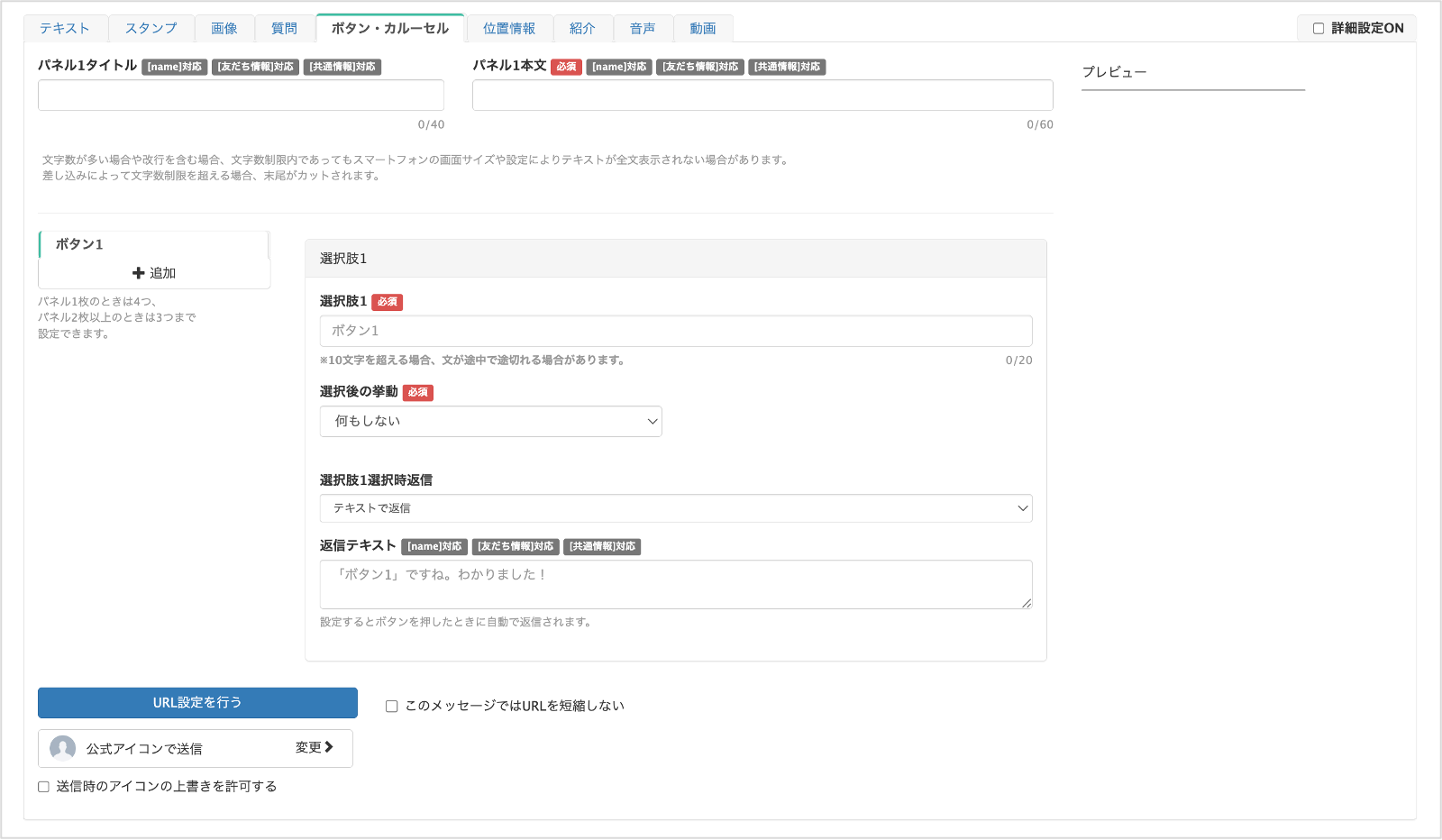The height and width of the screenshot is (840, 1442).
Task: Toggle 送信時のアイコンの上書きを許可する checkbox
Action: (43, 787)
